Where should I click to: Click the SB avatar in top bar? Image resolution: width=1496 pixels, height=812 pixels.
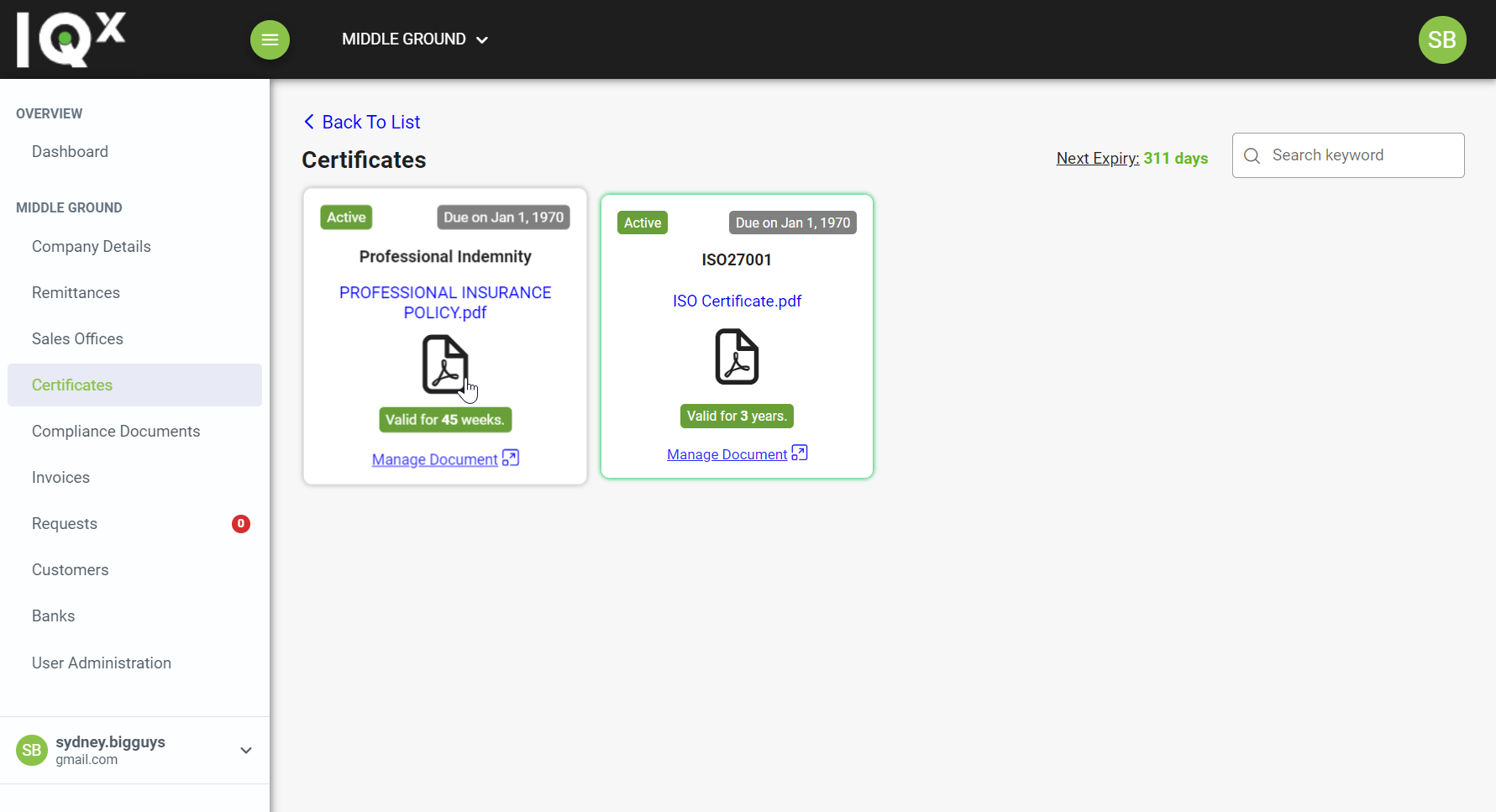click(1442, 39)
